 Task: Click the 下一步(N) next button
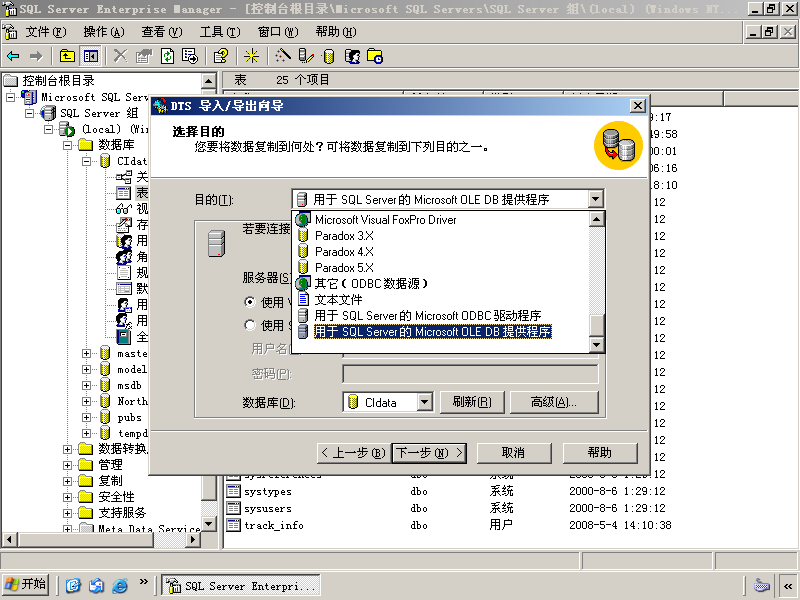[429, 453]
